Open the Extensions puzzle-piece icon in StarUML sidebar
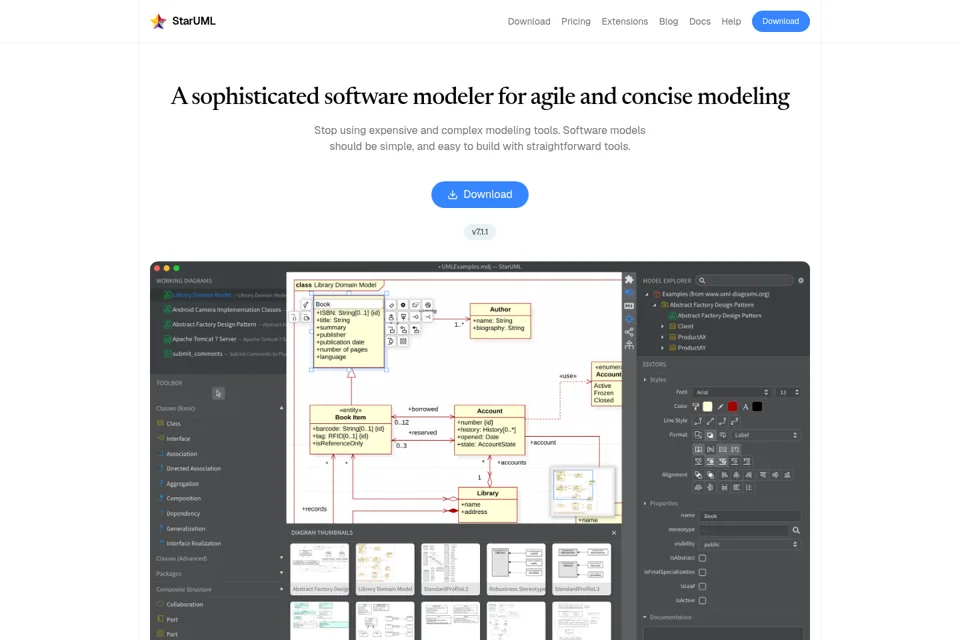960x640 pixels. 629,279
